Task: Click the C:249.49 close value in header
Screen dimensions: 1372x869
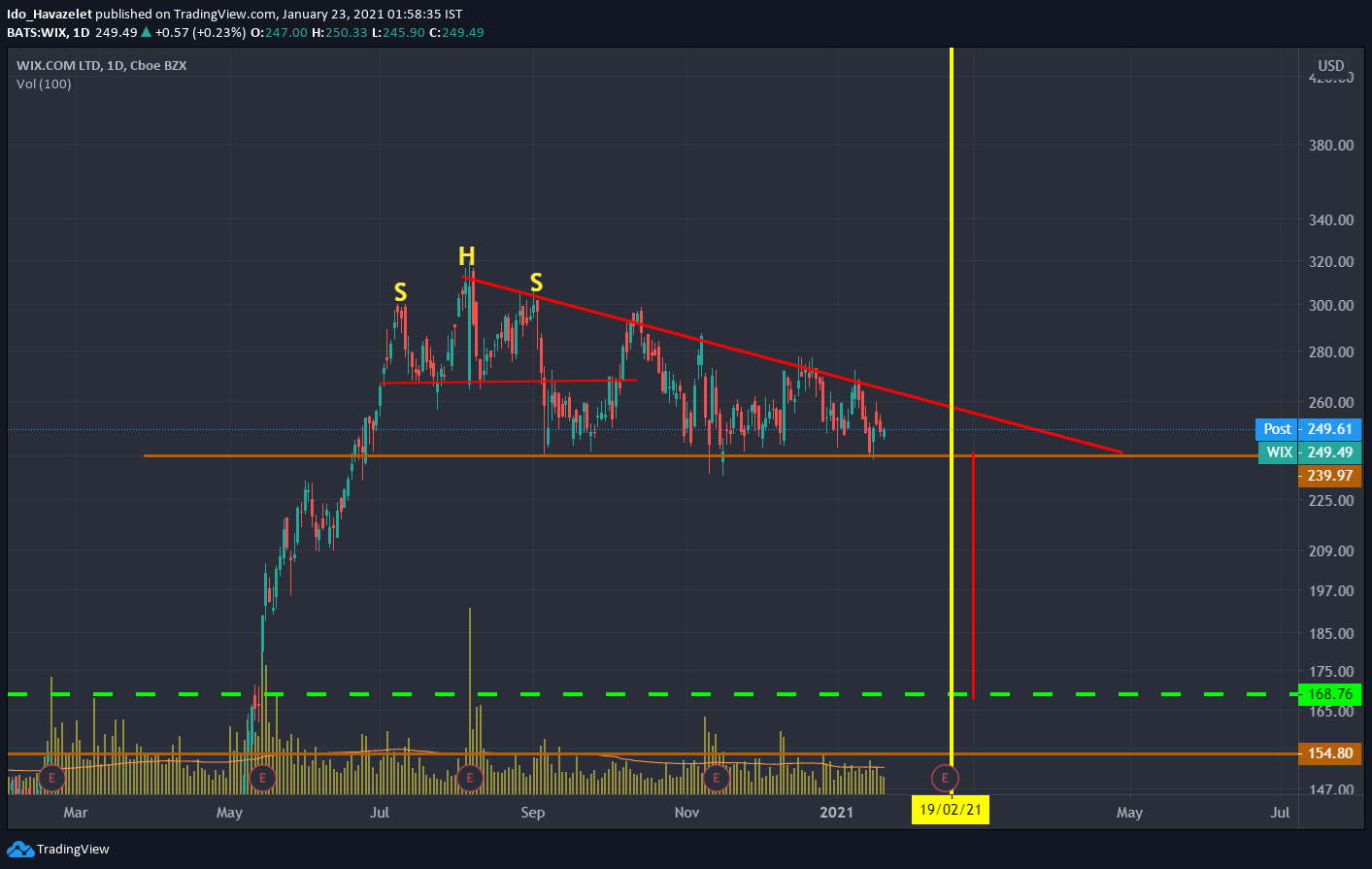Action: click(x=456, y=32)
